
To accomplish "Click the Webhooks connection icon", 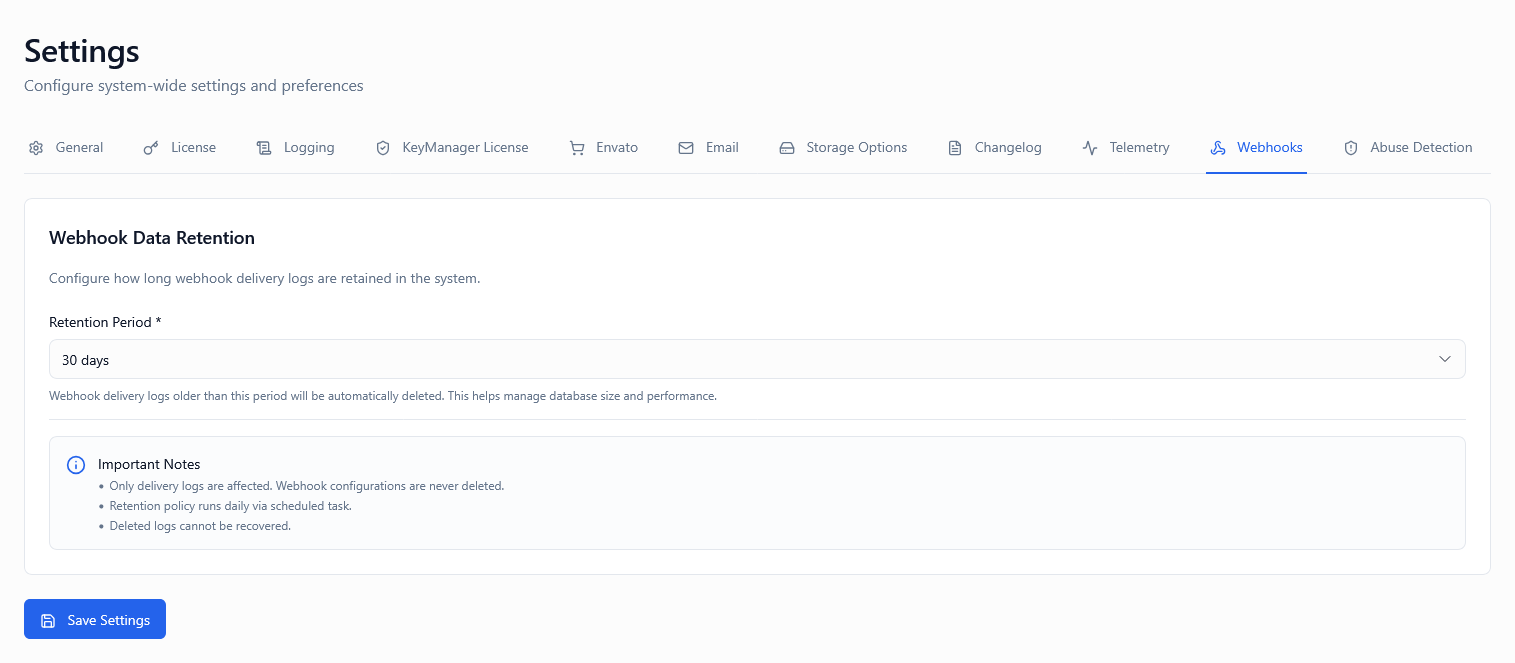I will pos(1218,147).
